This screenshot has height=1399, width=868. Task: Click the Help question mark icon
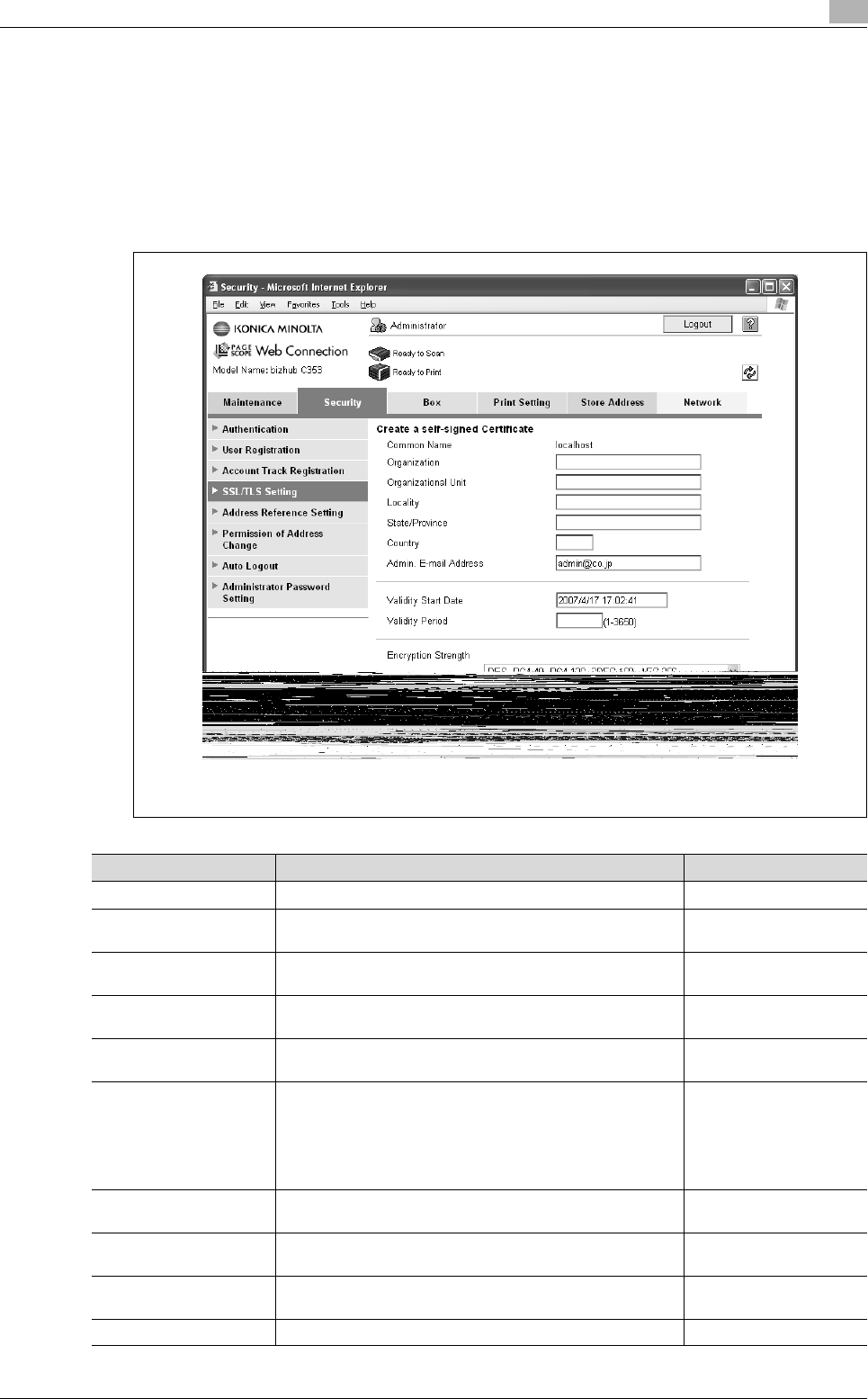pyautogui.click(x=750, y=325)
